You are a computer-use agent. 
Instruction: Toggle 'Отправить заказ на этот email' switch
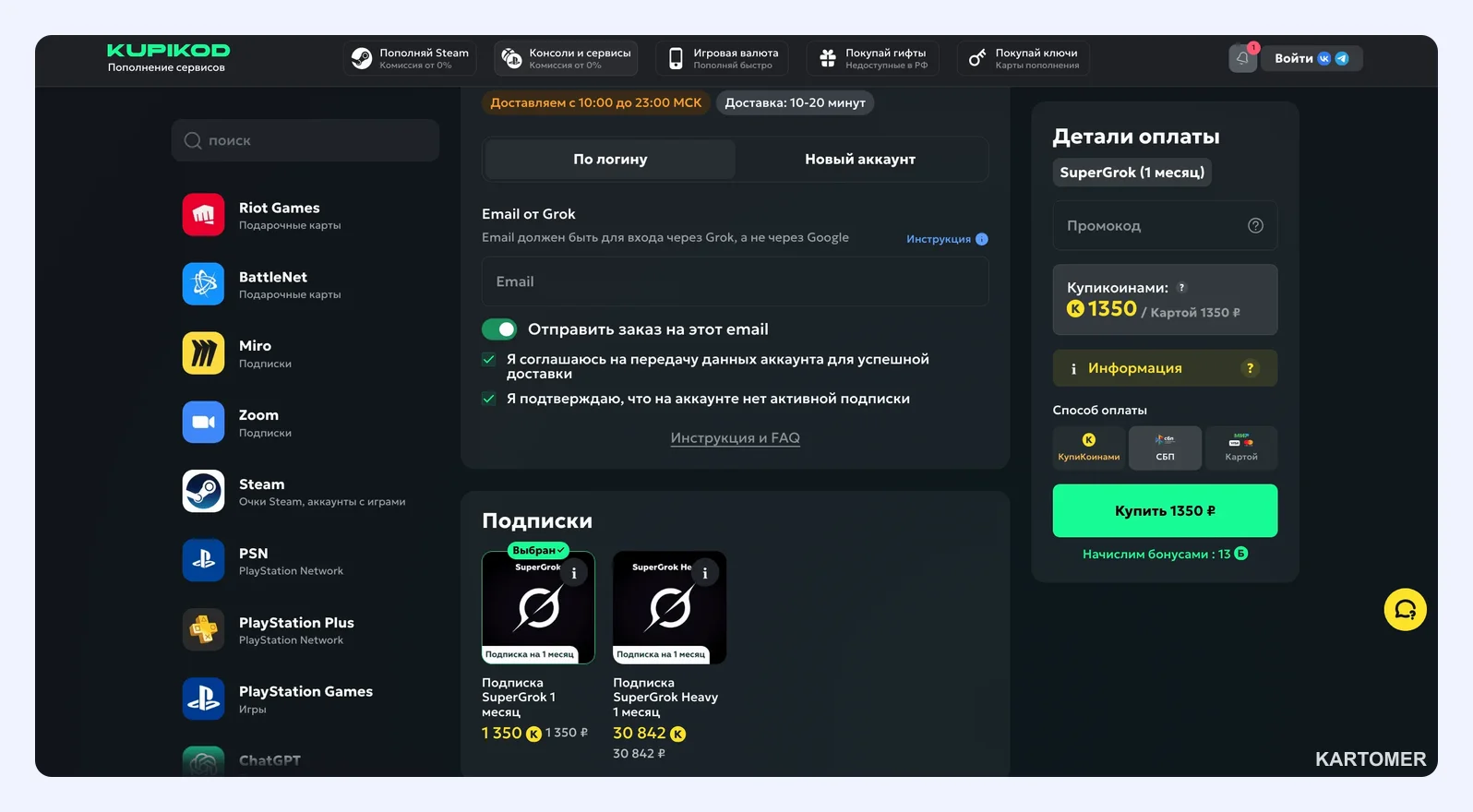499,329
